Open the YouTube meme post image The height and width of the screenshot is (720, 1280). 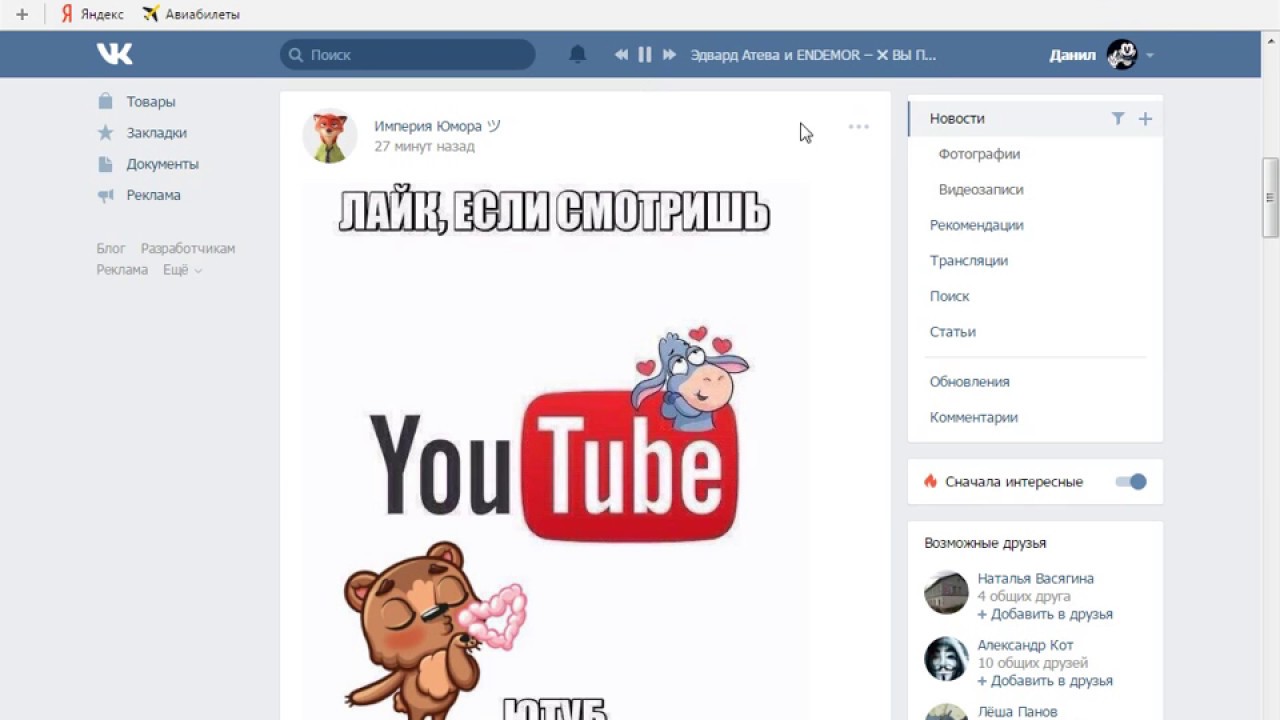[556, 450]
